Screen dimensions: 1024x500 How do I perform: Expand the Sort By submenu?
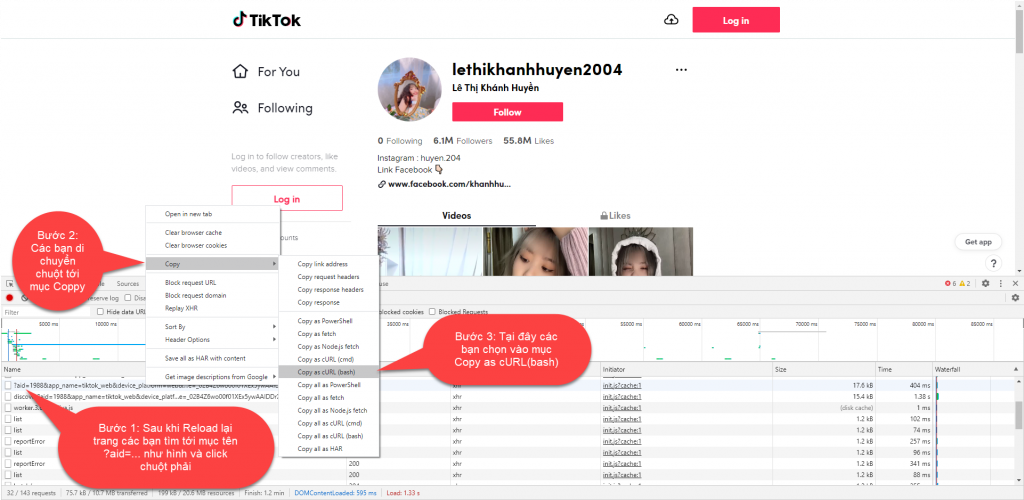click(x=212, y=326)
